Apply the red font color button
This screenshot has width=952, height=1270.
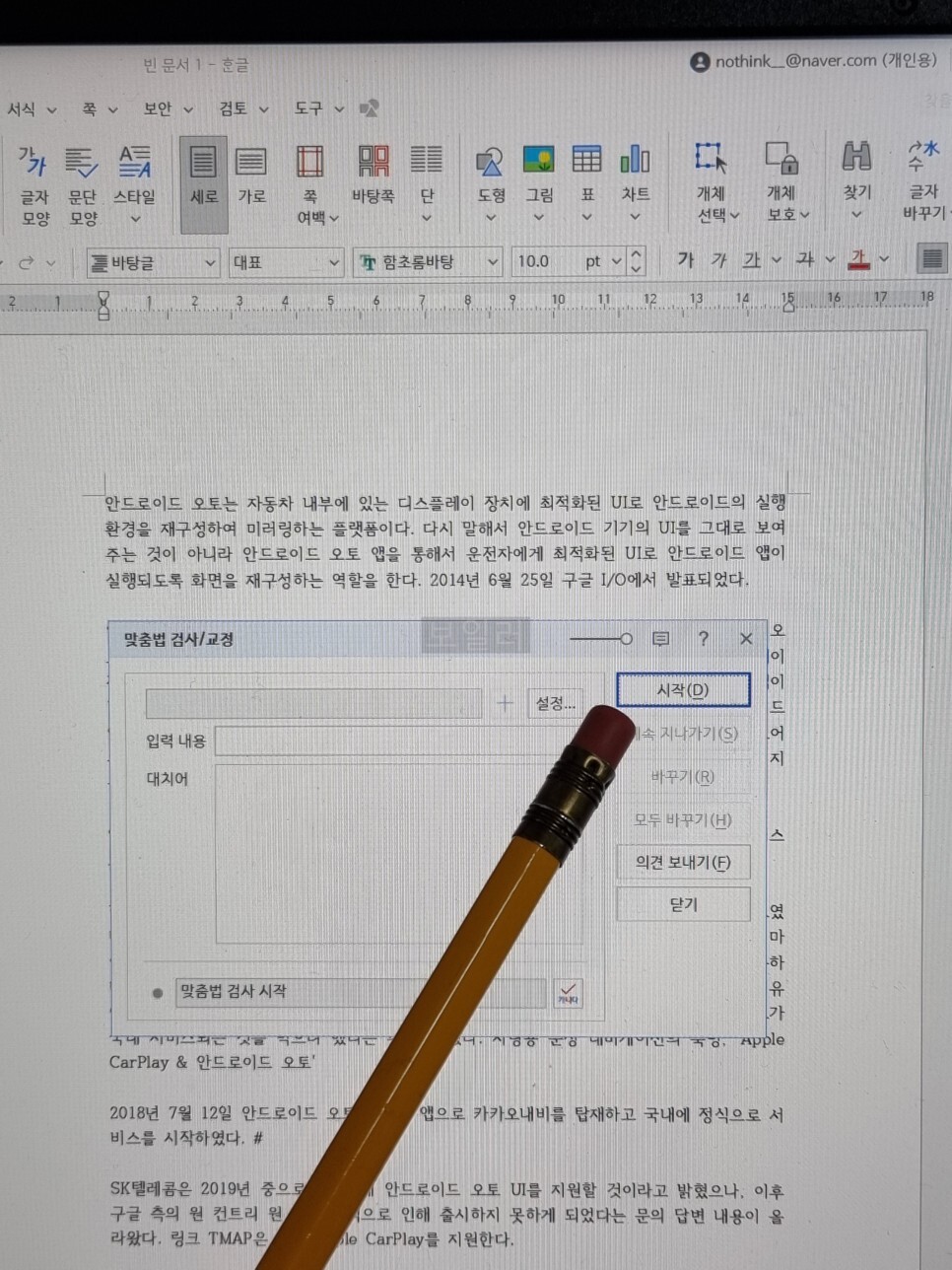859,259
